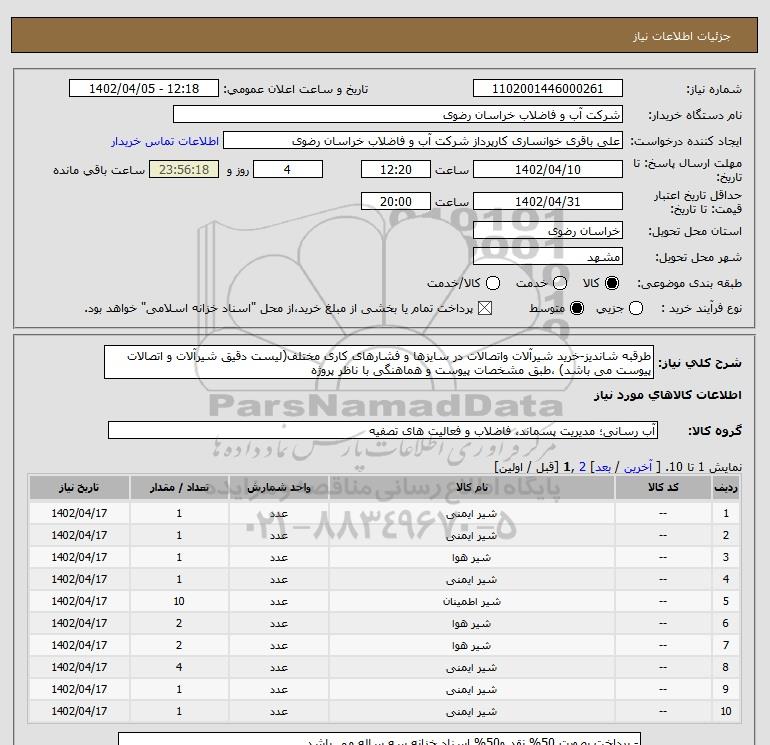Click شیر اطمینان in row 5

471,602
